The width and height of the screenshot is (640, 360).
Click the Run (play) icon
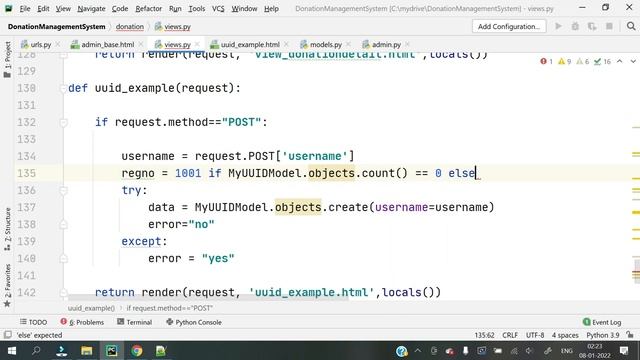[558, 27]
